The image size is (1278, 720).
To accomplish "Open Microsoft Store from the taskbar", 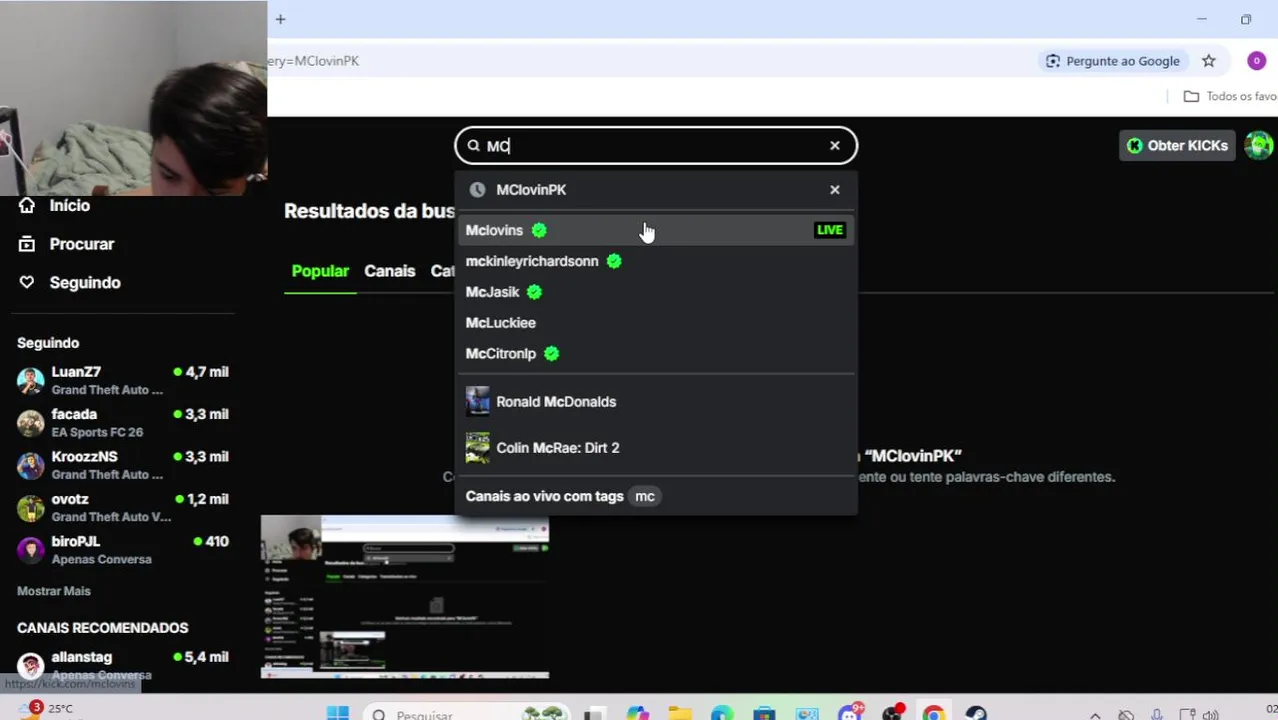I will click(x=764, y=714).
